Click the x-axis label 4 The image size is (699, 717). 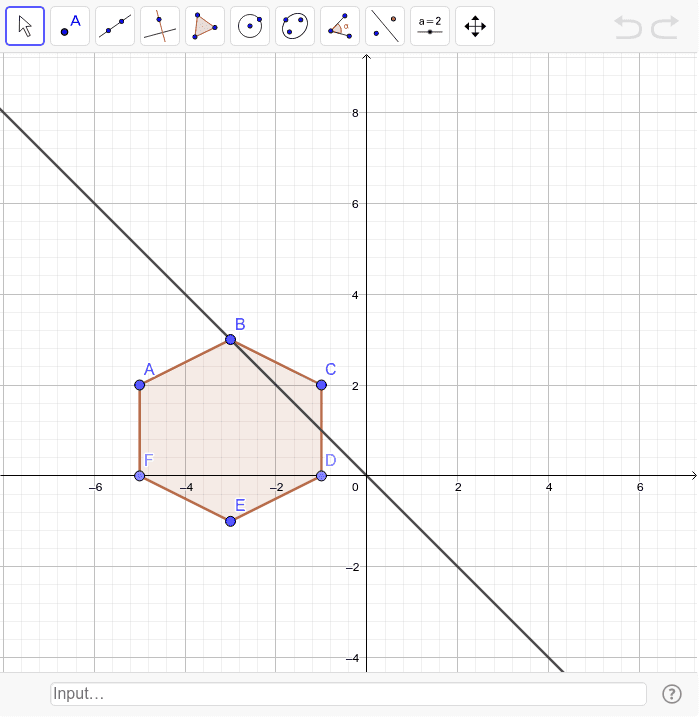coord(549,487)
